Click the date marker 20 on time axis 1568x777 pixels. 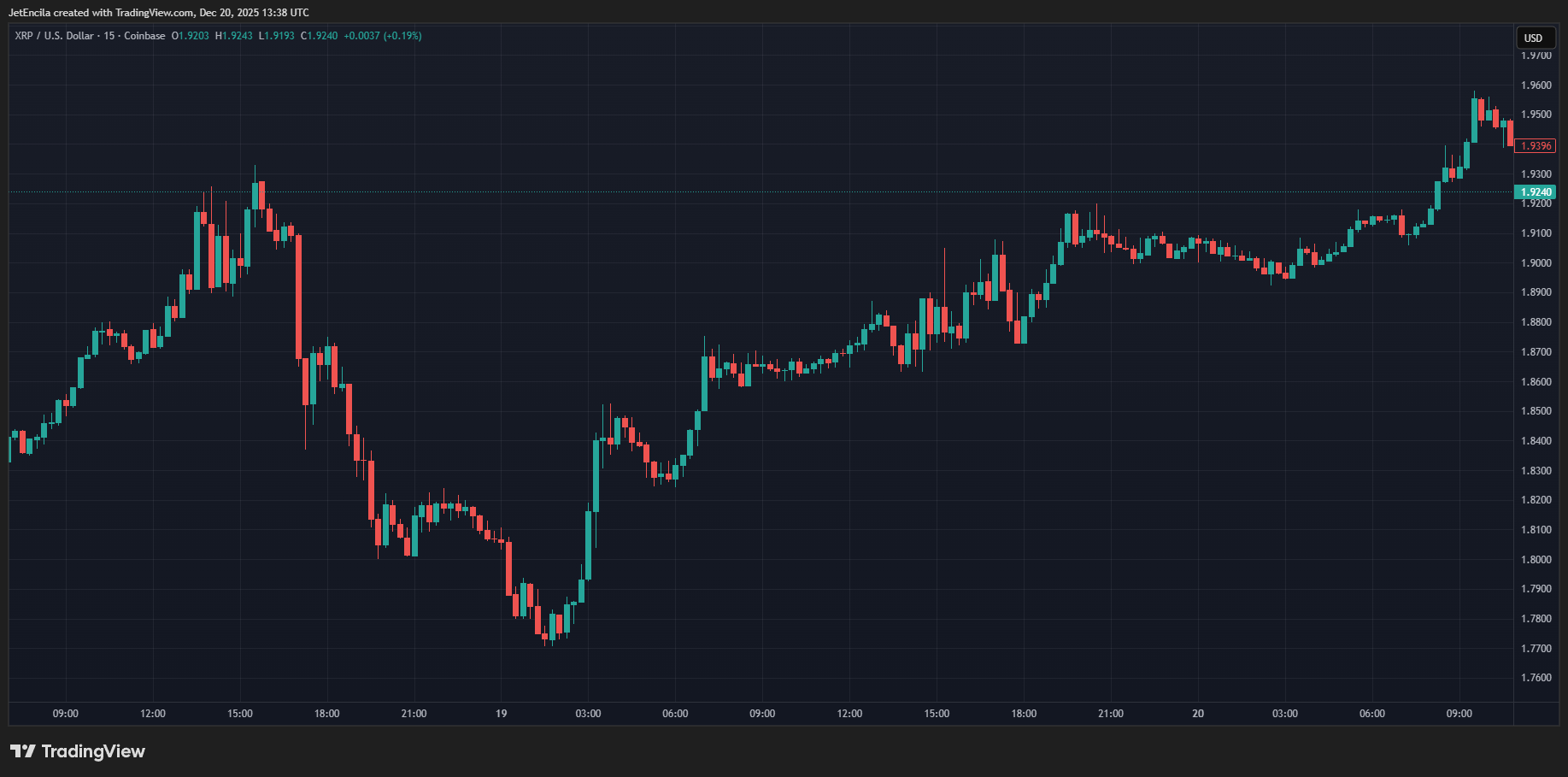pyautogui.click(x=1198, y=714)
